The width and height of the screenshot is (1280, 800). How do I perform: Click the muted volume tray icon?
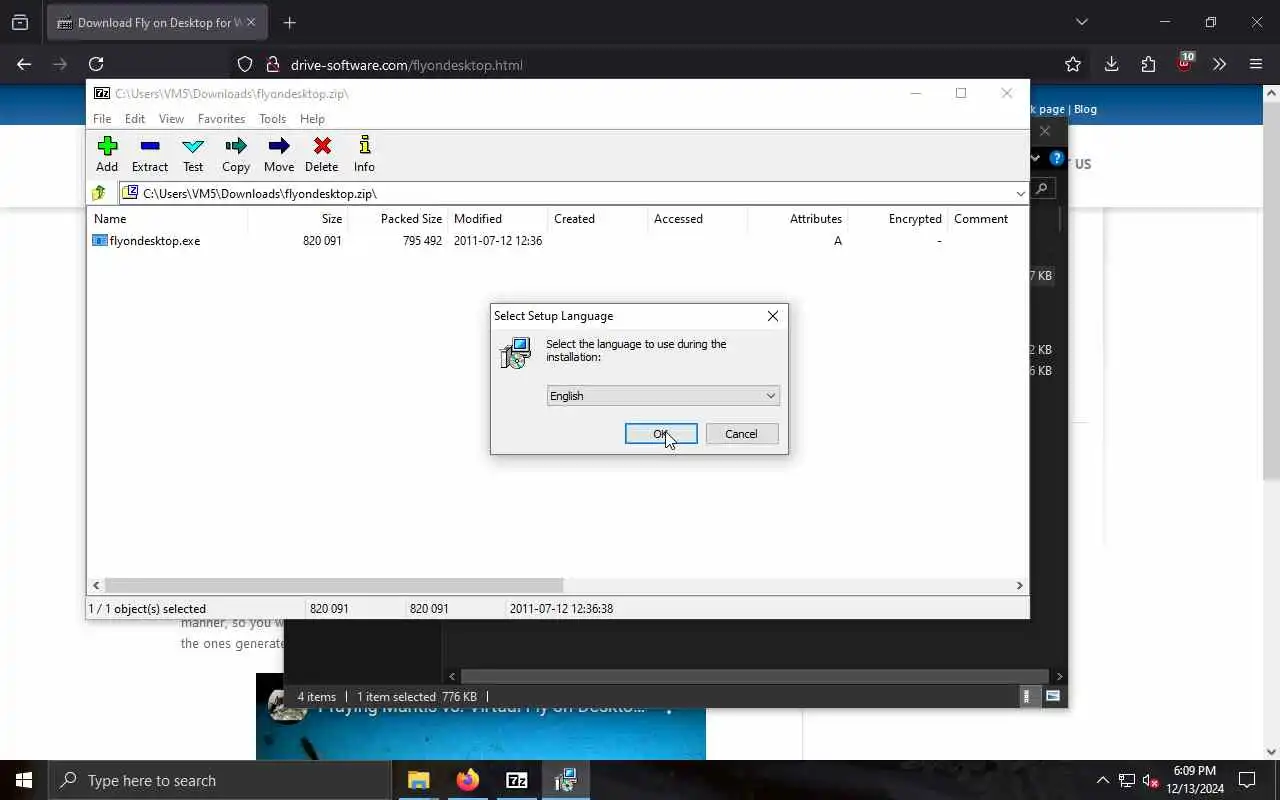(x=1150, y=780)
